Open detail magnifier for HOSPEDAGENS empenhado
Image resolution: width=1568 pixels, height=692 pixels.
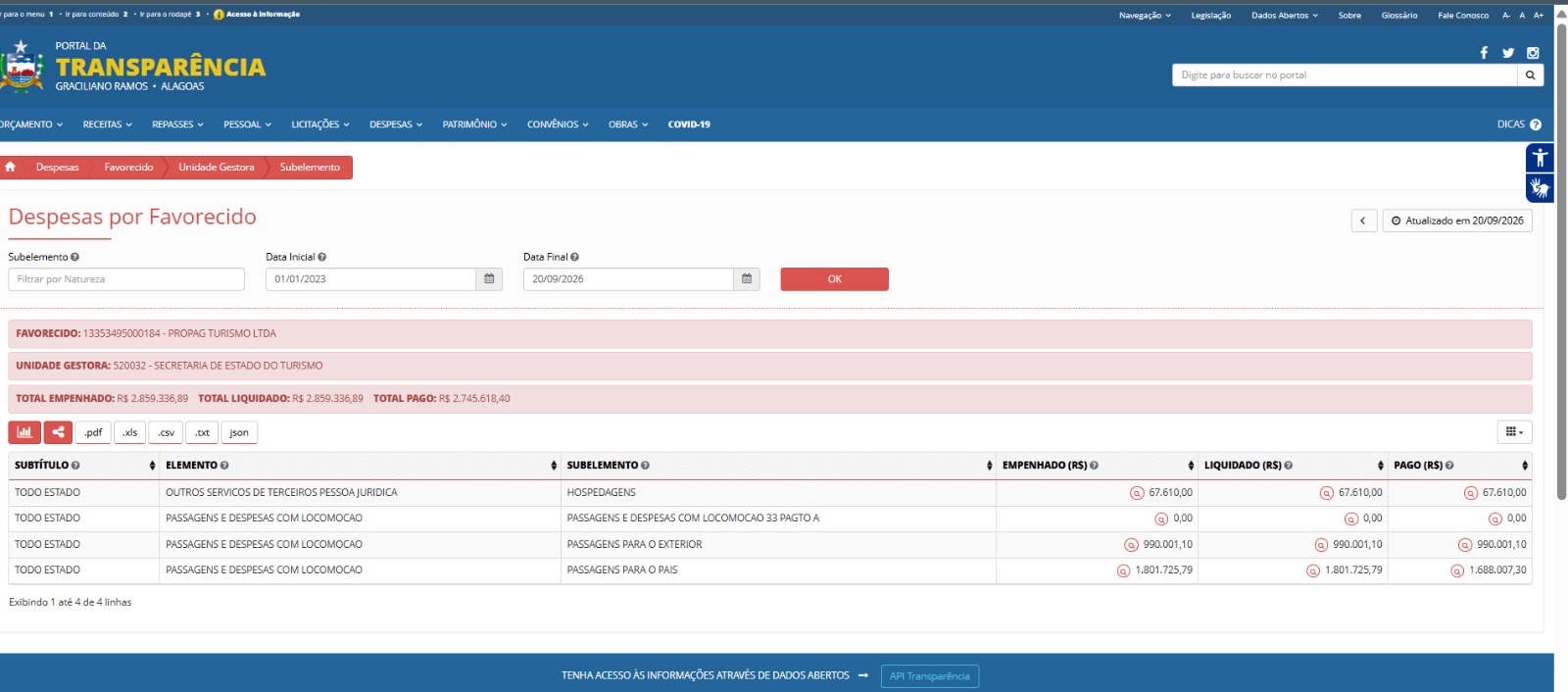tap(1137, 493)
